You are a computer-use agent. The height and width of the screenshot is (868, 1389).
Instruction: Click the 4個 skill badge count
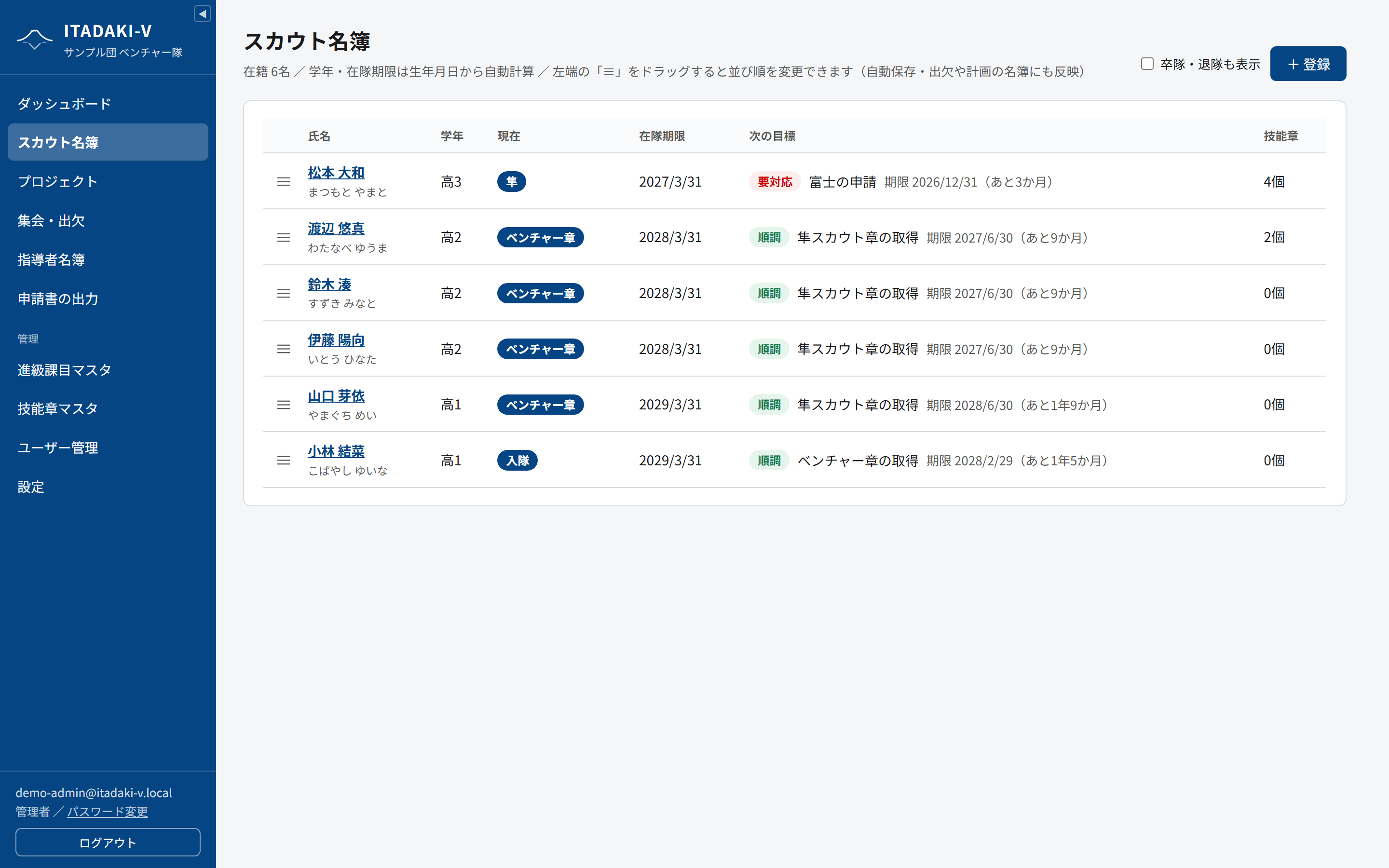click(x=1274, y=181)
